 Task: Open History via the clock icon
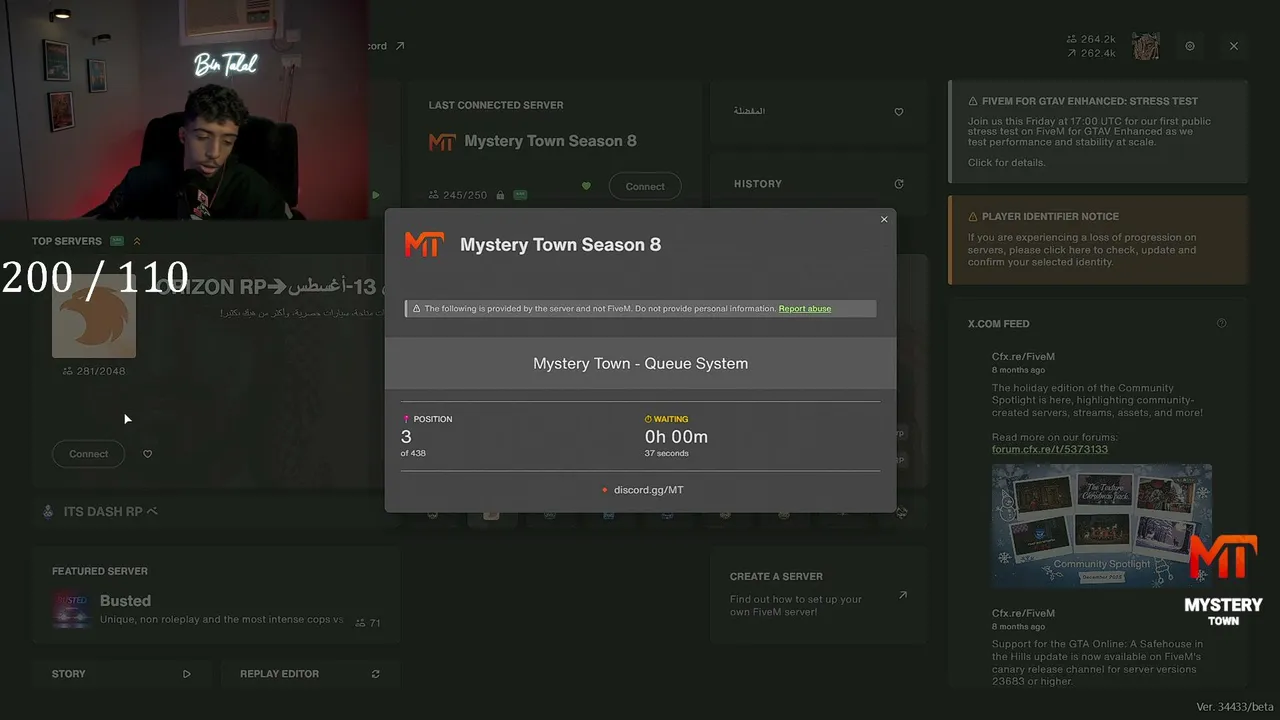pyautogui.click(x=899, y=184)
